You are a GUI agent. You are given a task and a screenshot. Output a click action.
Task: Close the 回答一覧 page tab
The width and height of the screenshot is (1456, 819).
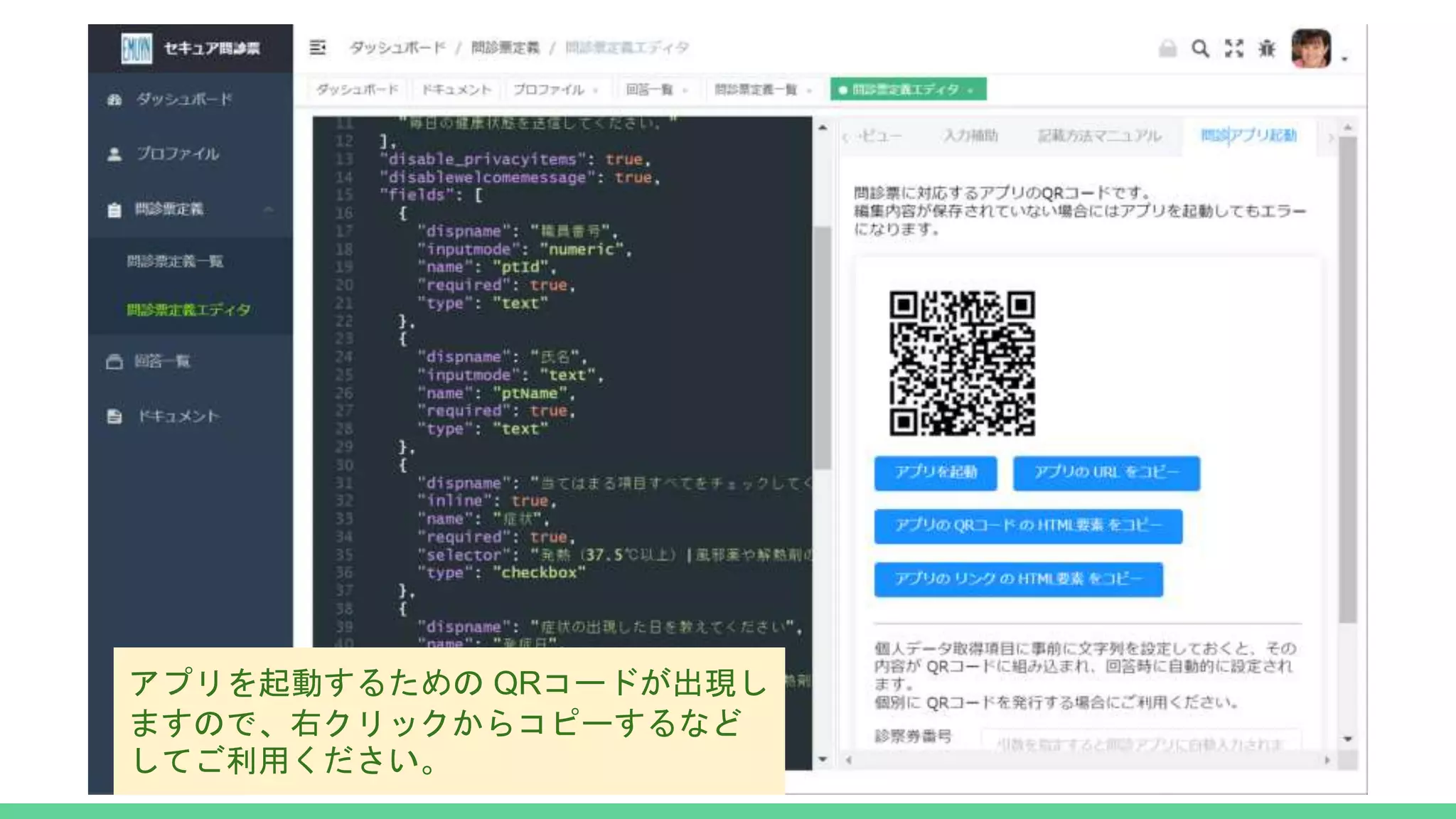[685, 90]
